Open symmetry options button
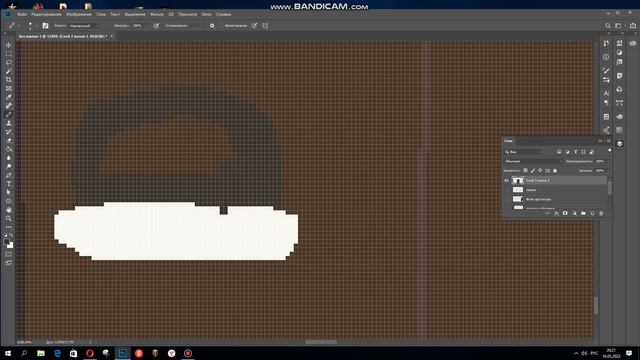This screenshot has height=360, width=640. [x=265, y=26]
